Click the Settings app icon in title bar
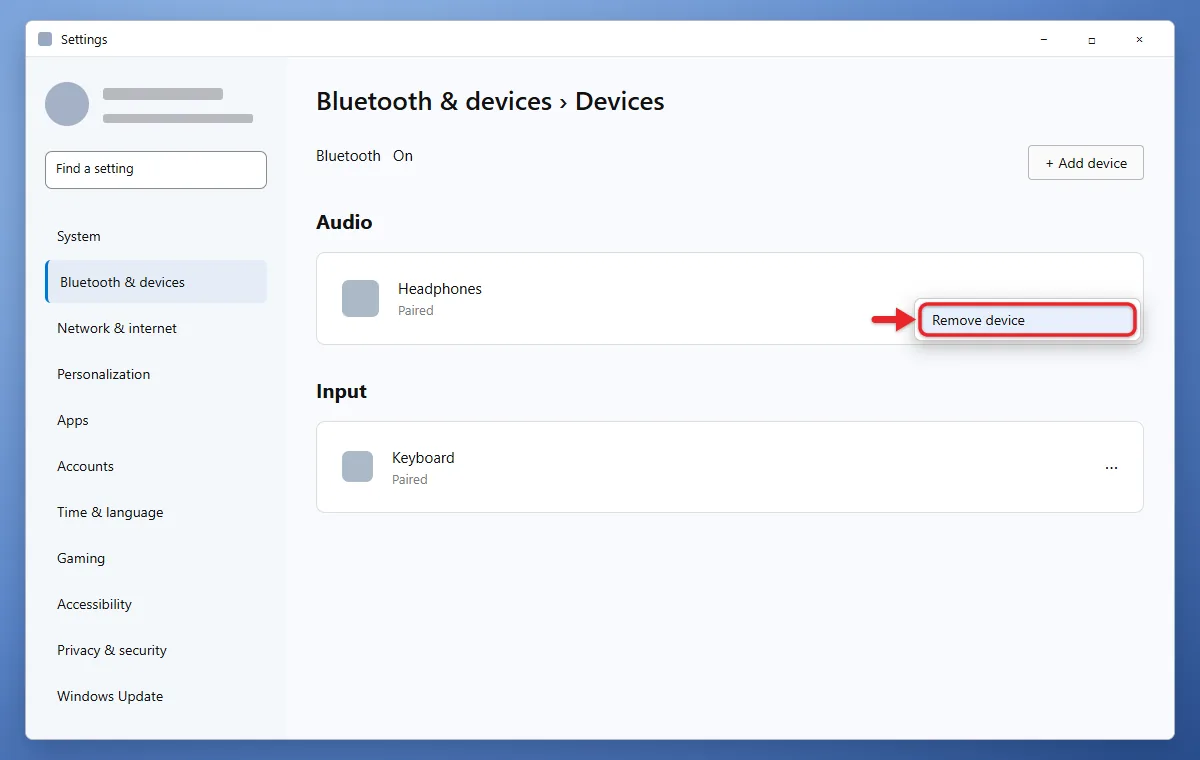The width and height of the screenshot is (1200, 760). (45, 39)
